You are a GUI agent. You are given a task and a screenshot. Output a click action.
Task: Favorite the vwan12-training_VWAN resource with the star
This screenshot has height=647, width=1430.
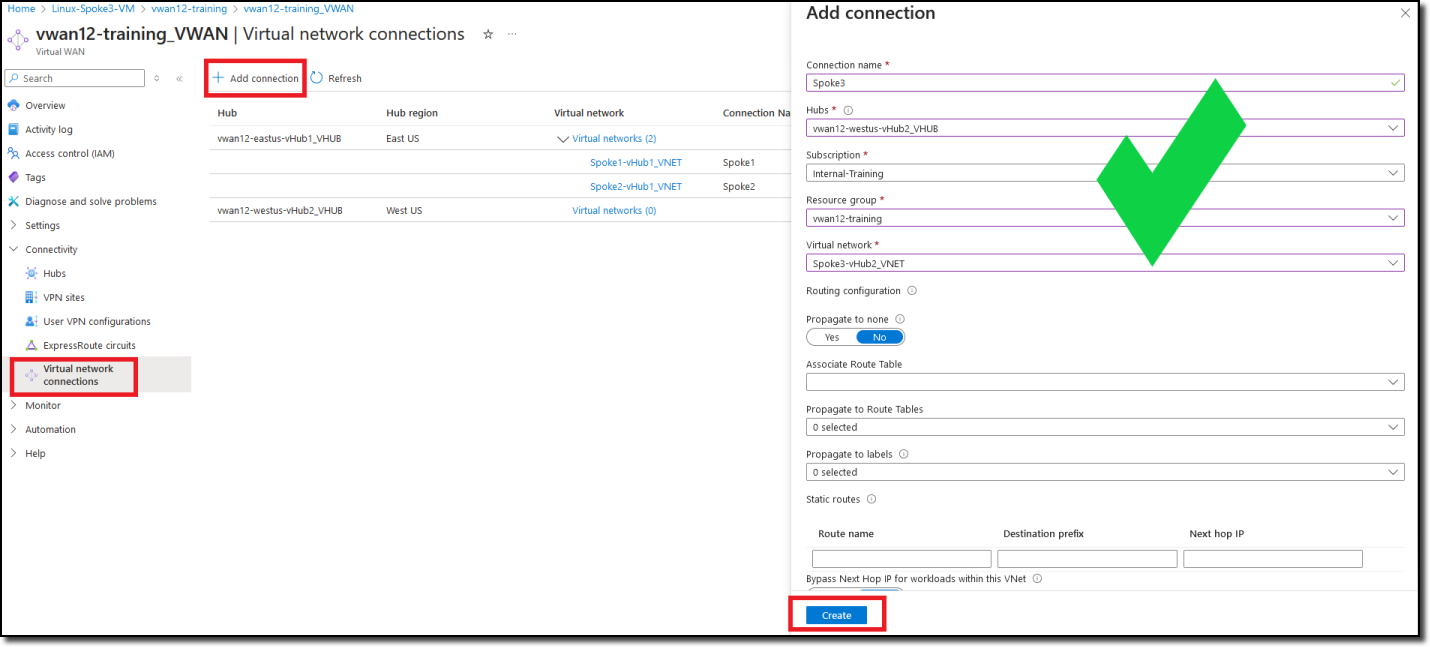click(x=488, y=34)
